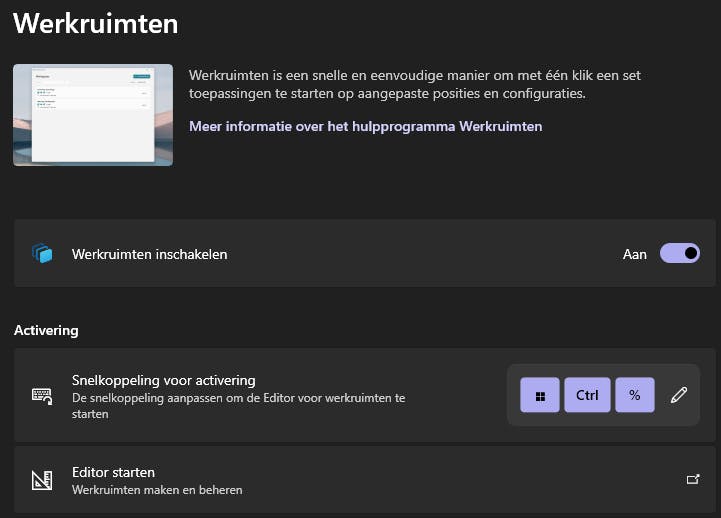
Task: Click the 'Werkruimten inschakelen' label
Action: coord(150,254)
